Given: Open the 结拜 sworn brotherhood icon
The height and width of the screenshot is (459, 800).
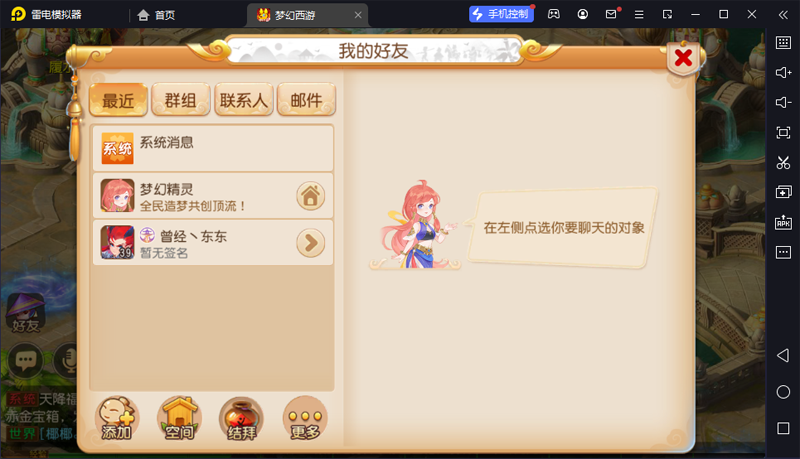Looking at the screenshot, I should (242, 418).
